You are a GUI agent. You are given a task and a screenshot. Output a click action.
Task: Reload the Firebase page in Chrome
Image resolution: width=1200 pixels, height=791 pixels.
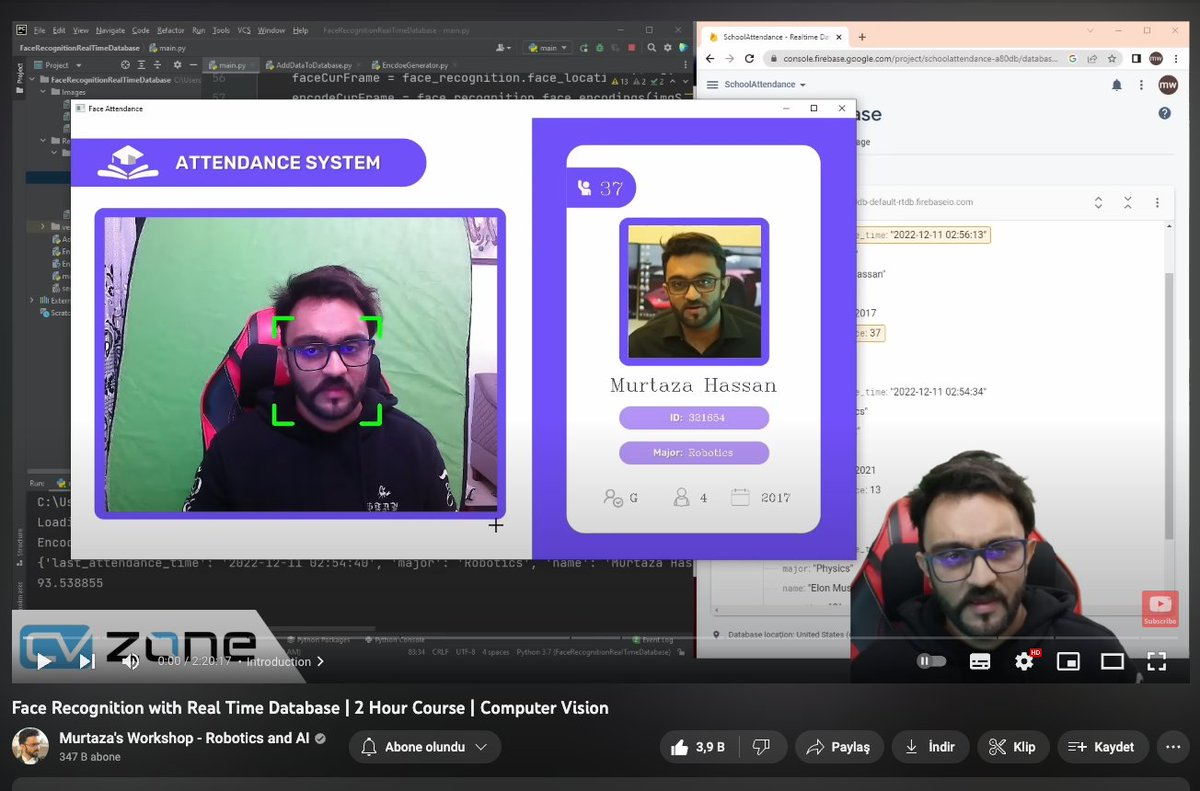point(749,59)
